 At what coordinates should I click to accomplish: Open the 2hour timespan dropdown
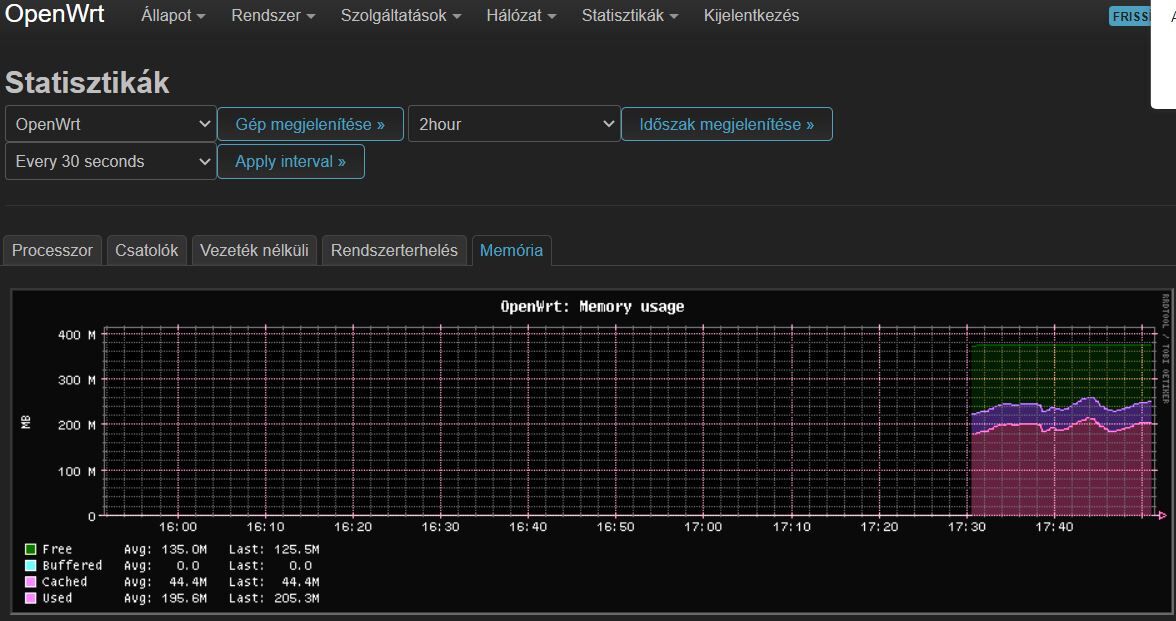514,124
